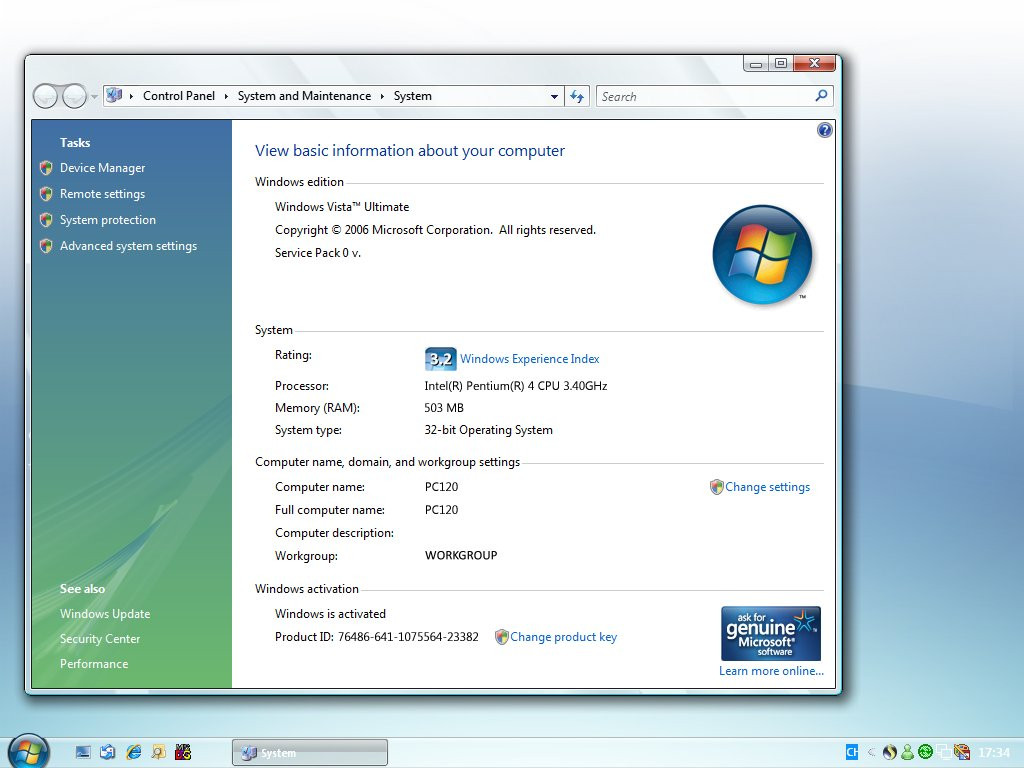
Task: Click the tray icon left of the clock
Action: pos(962,752)
